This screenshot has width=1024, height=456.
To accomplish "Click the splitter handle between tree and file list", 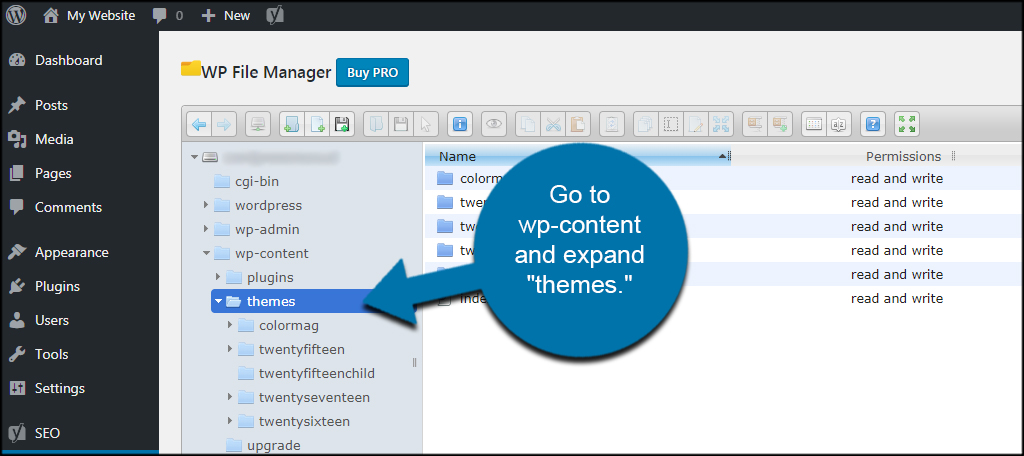I will [415, 363].
